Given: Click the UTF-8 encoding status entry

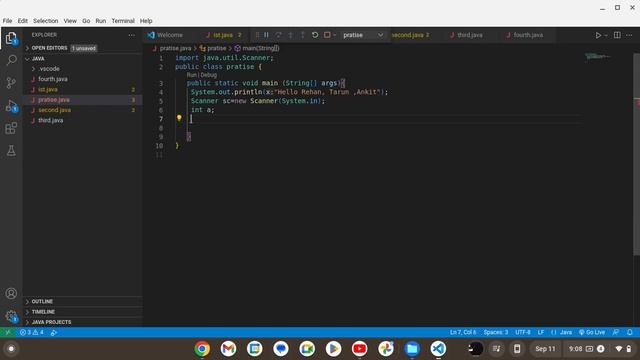Looking at the screenshot, I should [522, 332].
